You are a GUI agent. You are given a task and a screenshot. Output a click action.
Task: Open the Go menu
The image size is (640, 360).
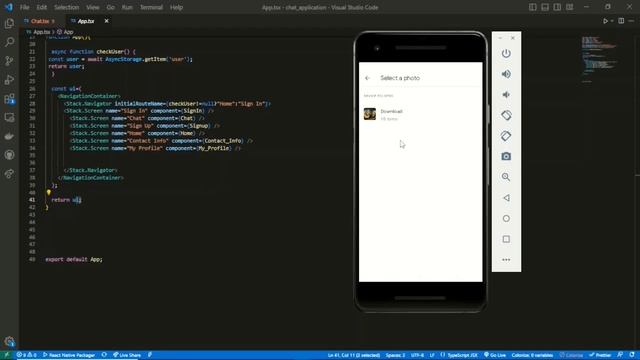(x=111, y=7)
